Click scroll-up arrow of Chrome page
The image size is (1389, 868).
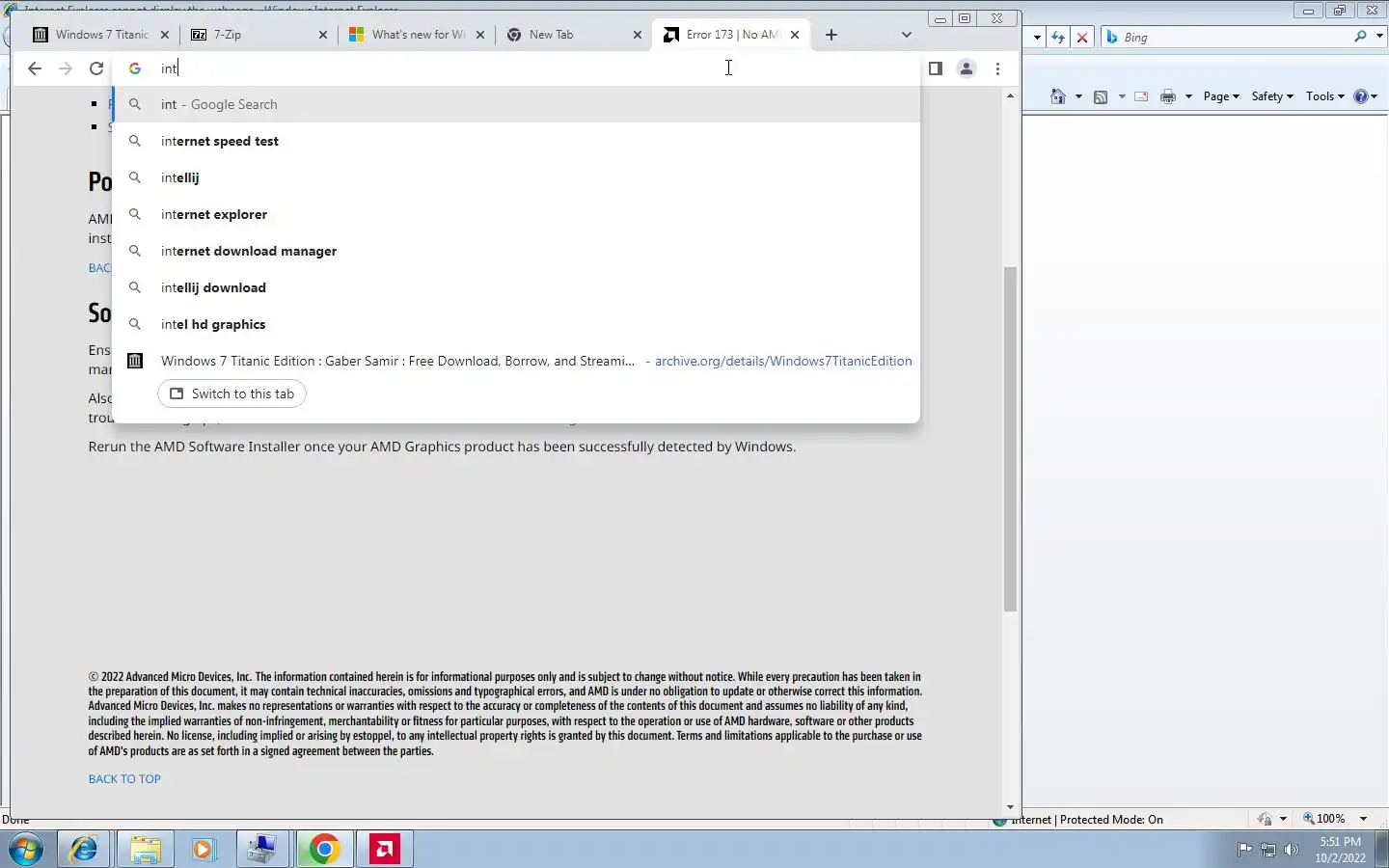[1010, 95]
